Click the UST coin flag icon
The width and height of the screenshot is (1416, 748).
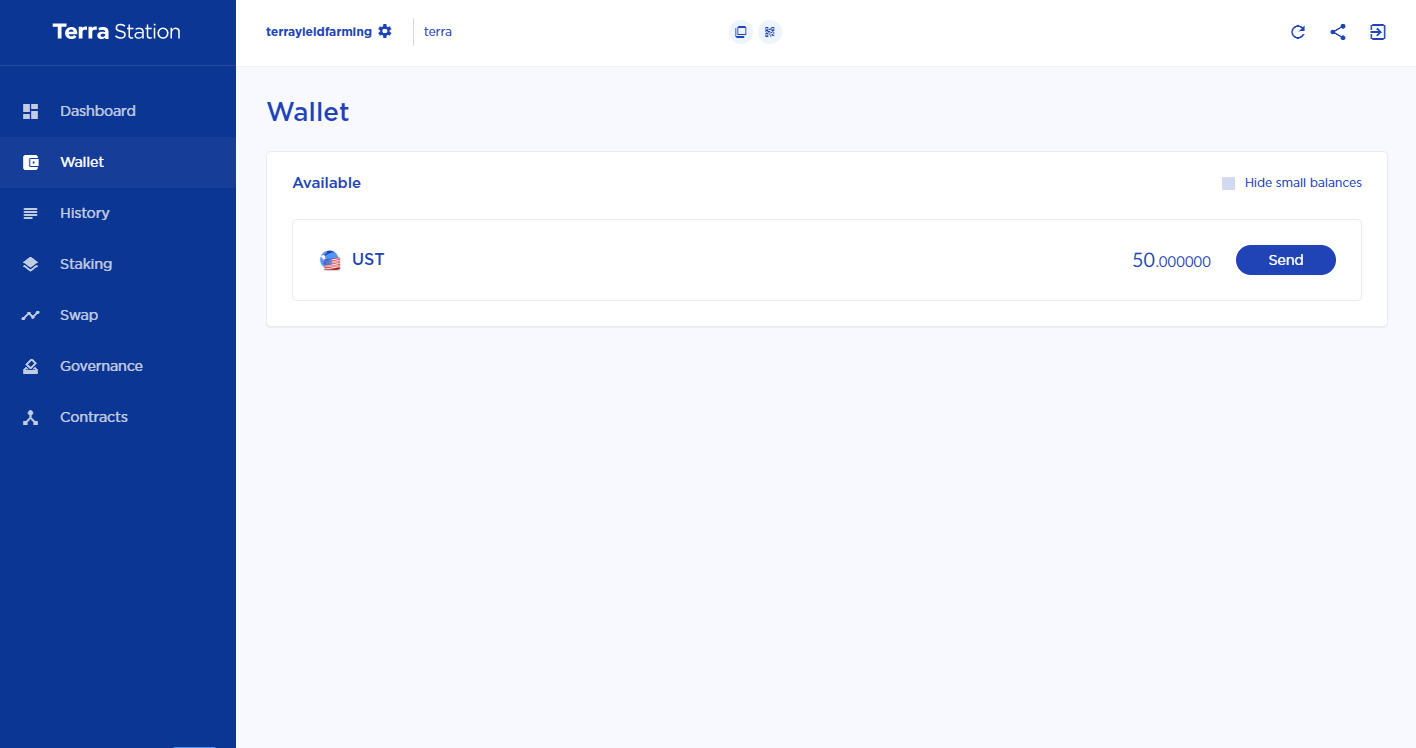pyautogui.click(x=330, y=260)
